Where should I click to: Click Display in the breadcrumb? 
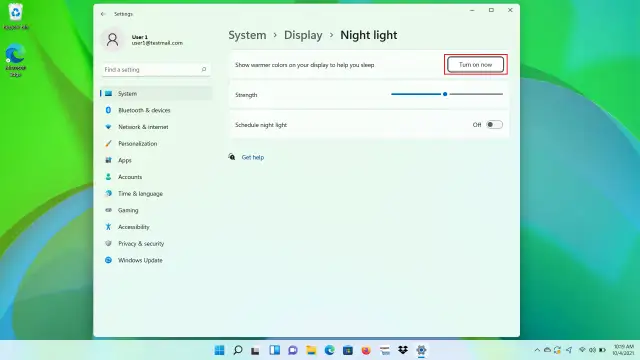click(x=303, y=36)
